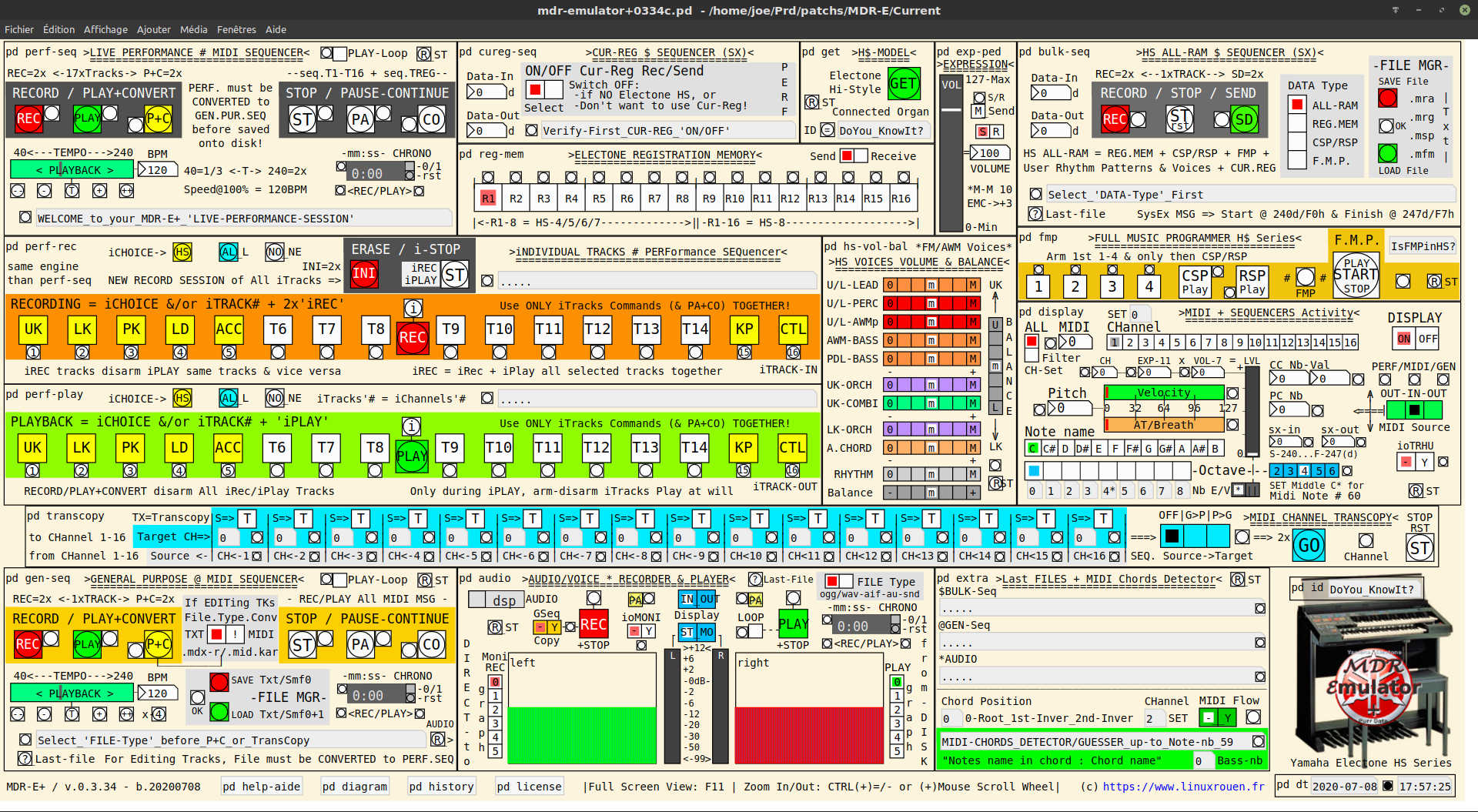1478x812 pixels.
Task: Open the Édition menu
Action: [59, 29]
